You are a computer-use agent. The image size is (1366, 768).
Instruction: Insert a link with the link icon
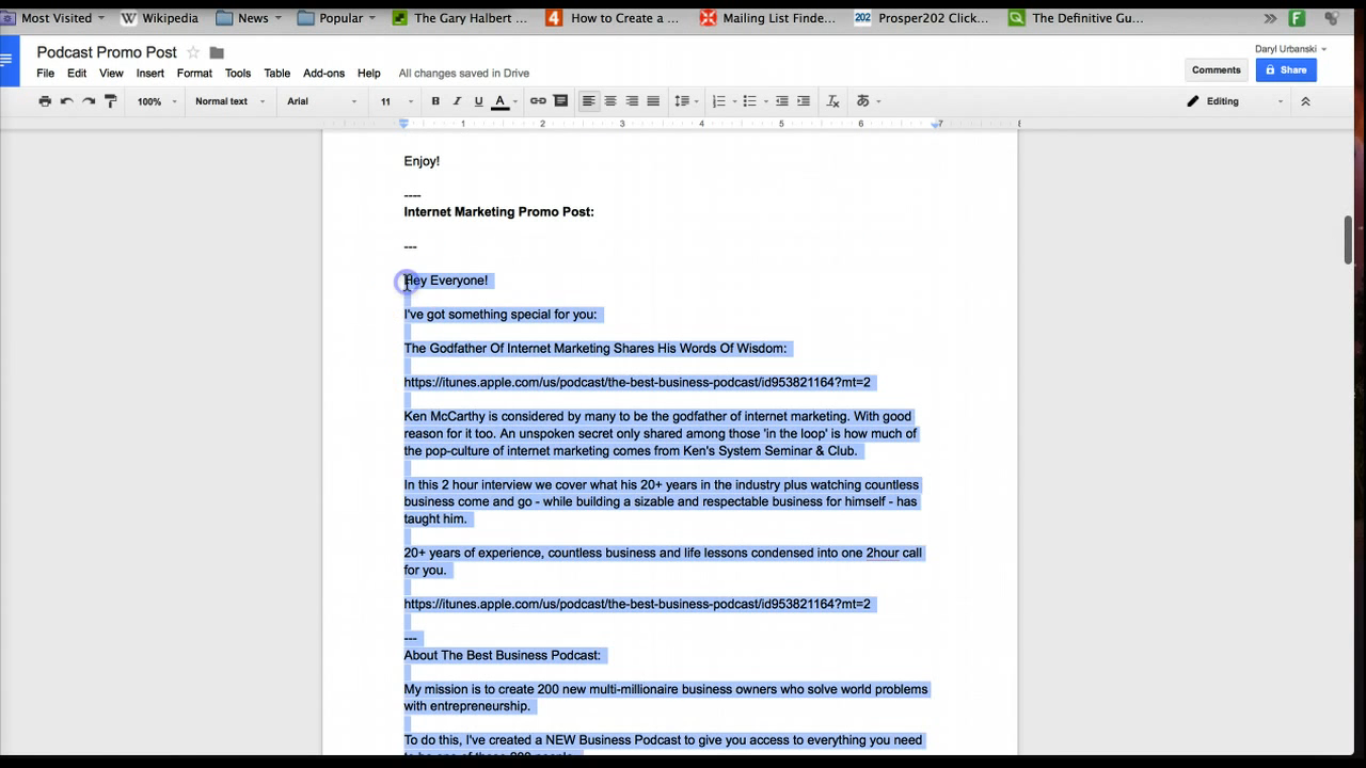pos(538,101)
